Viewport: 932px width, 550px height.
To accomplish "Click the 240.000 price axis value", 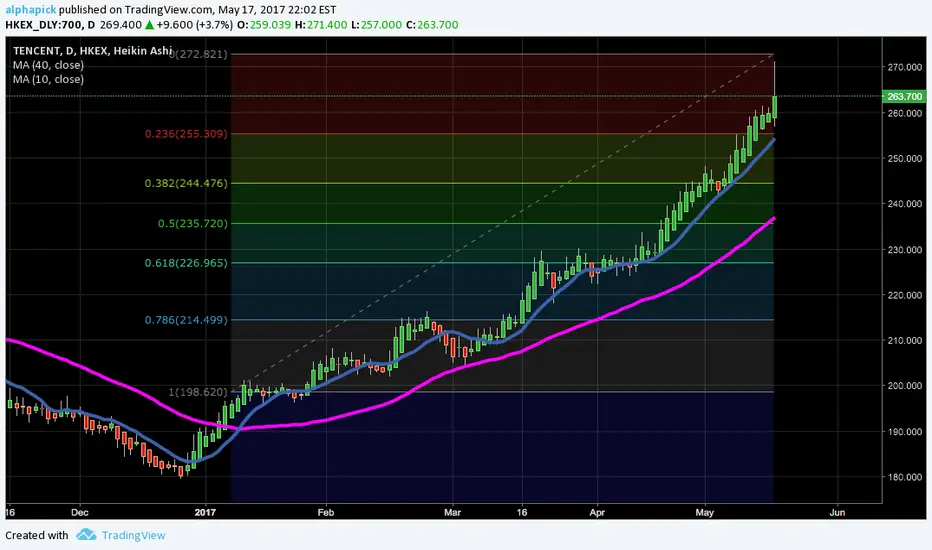I will coord(905,203).
